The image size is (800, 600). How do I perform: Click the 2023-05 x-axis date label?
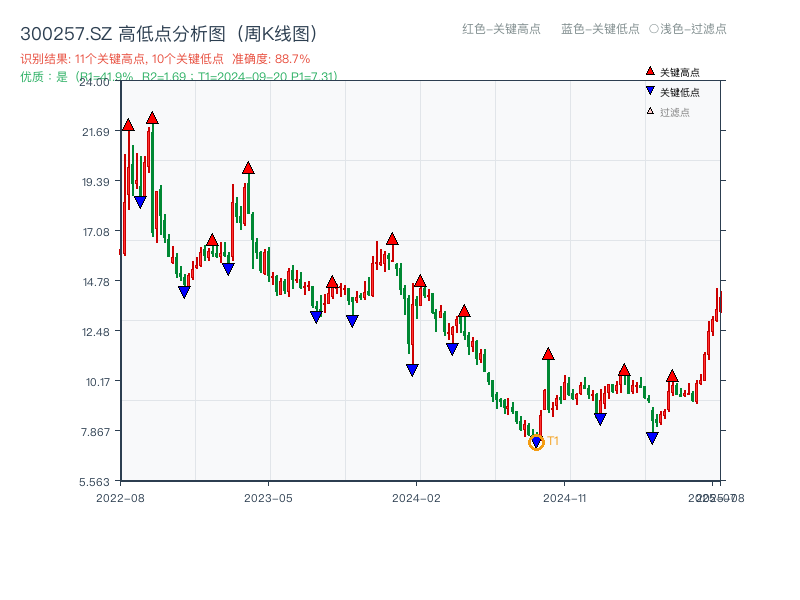click(x=268, y=498)
